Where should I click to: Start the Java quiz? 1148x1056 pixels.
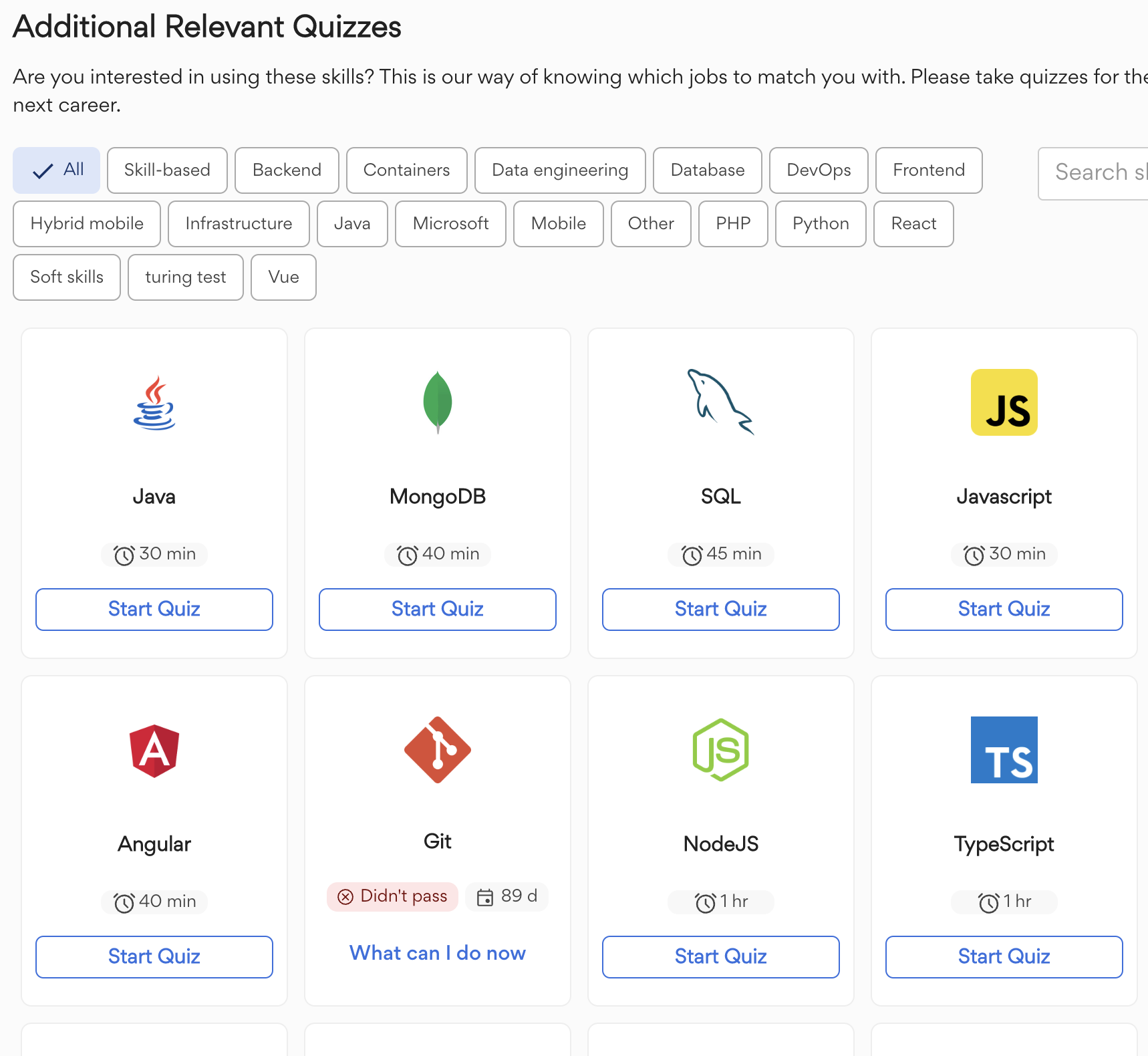point(154,610)
